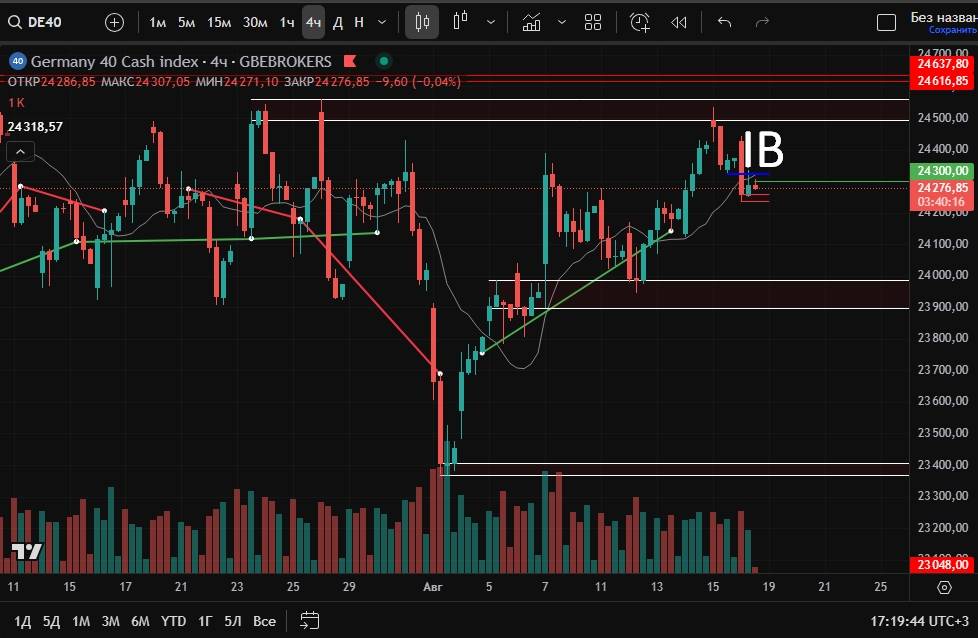Open the indicators chart icon
978x638 pixels.
click(532, 22)
